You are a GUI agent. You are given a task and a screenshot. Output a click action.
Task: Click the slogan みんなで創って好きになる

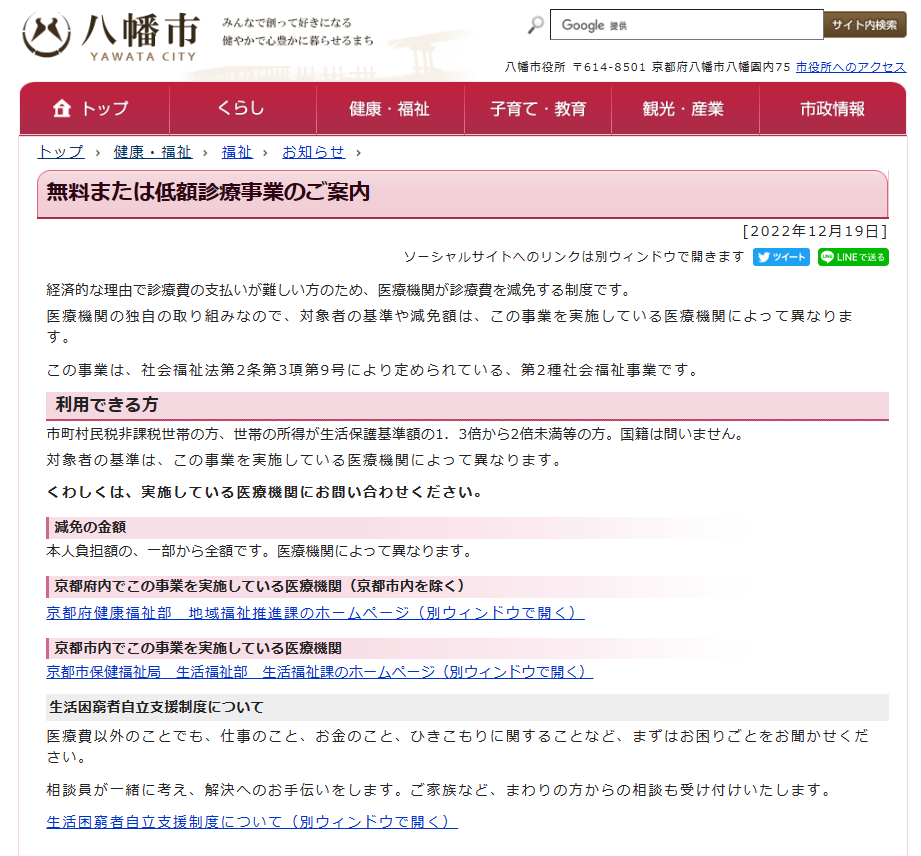tap(287, 23)
